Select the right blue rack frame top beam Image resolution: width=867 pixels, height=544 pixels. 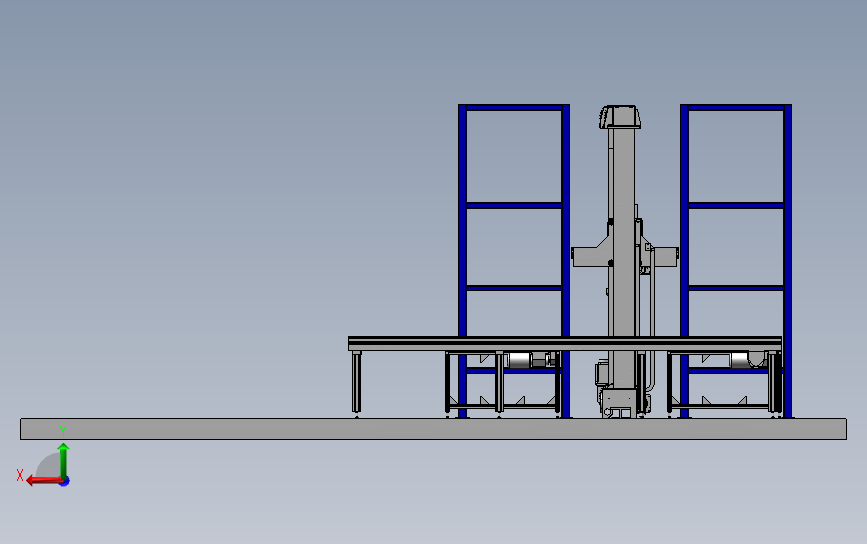[736, 108]
